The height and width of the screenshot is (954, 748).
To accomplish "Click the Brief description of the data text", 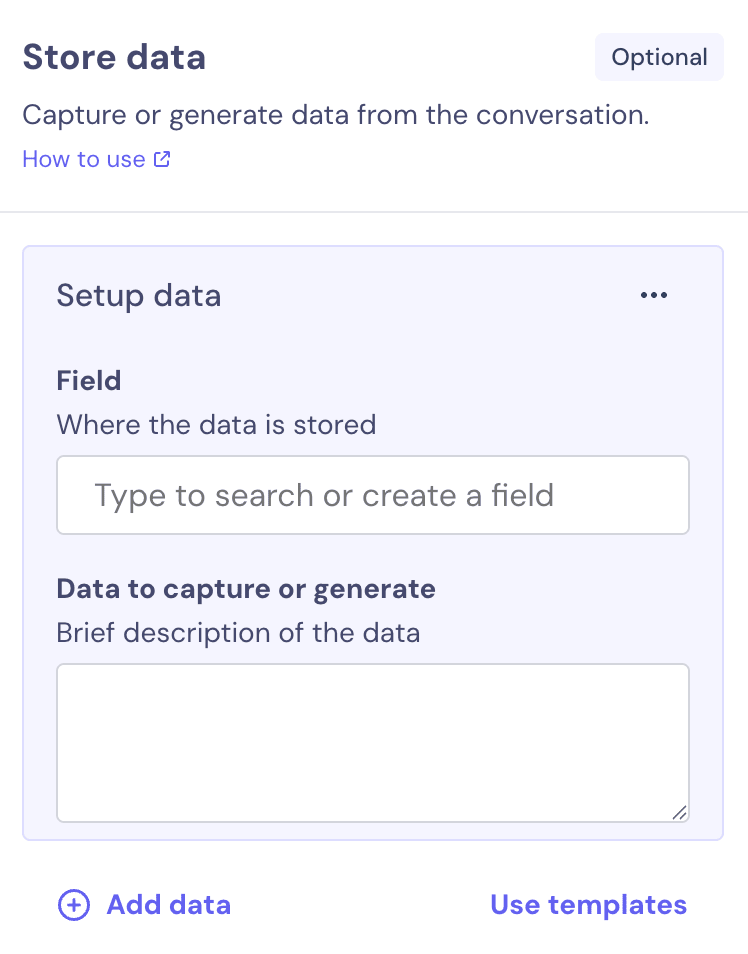I will (238, 633).
